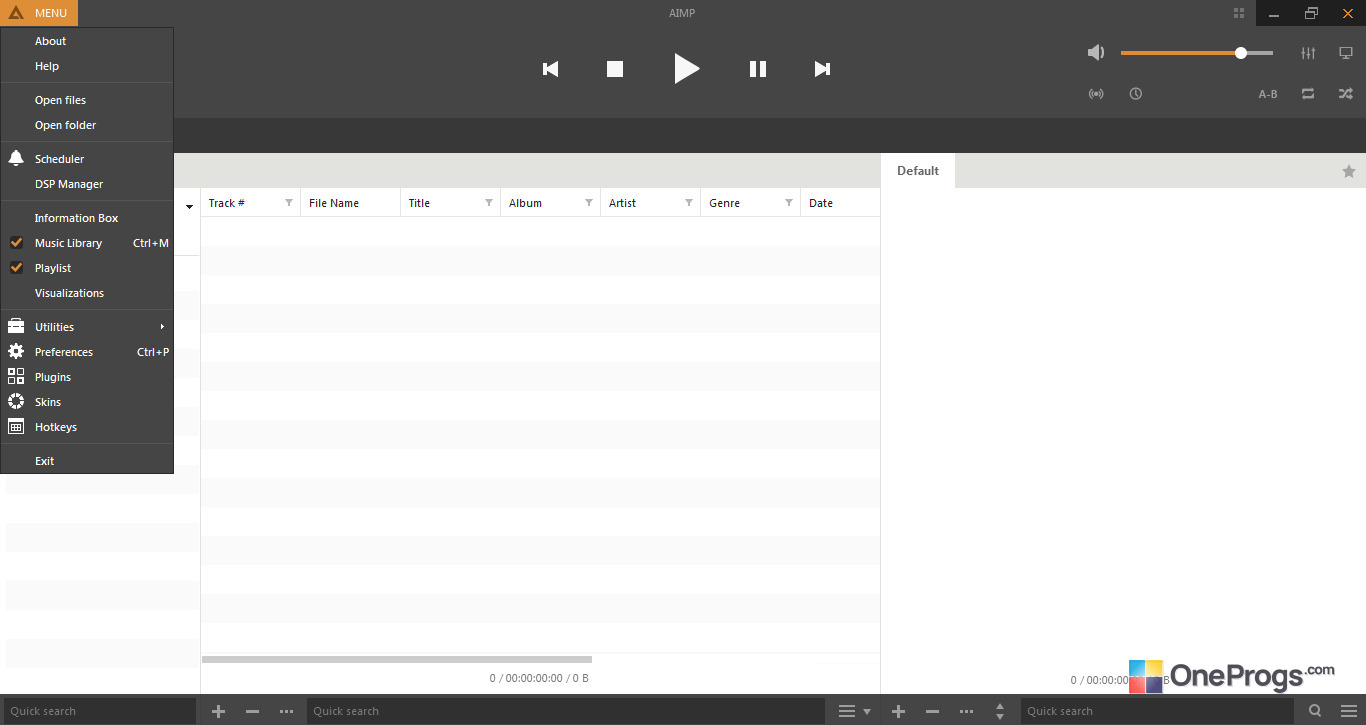The height and width of the screenshot is (725, 1366).
Task: Open the timer clock icon
Action: pos(1136,94)
